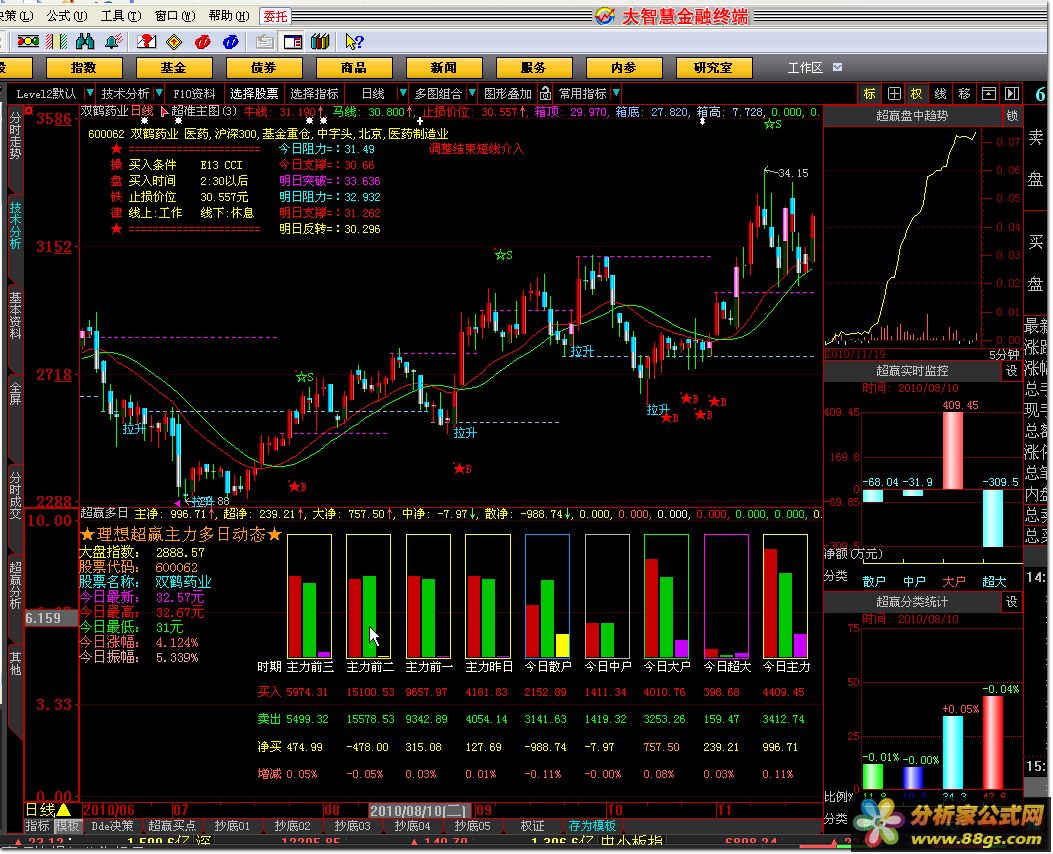Viewport: 1053px width, 854px height.
Task: Toggle the 标 marker button
Action: [870, 93]
